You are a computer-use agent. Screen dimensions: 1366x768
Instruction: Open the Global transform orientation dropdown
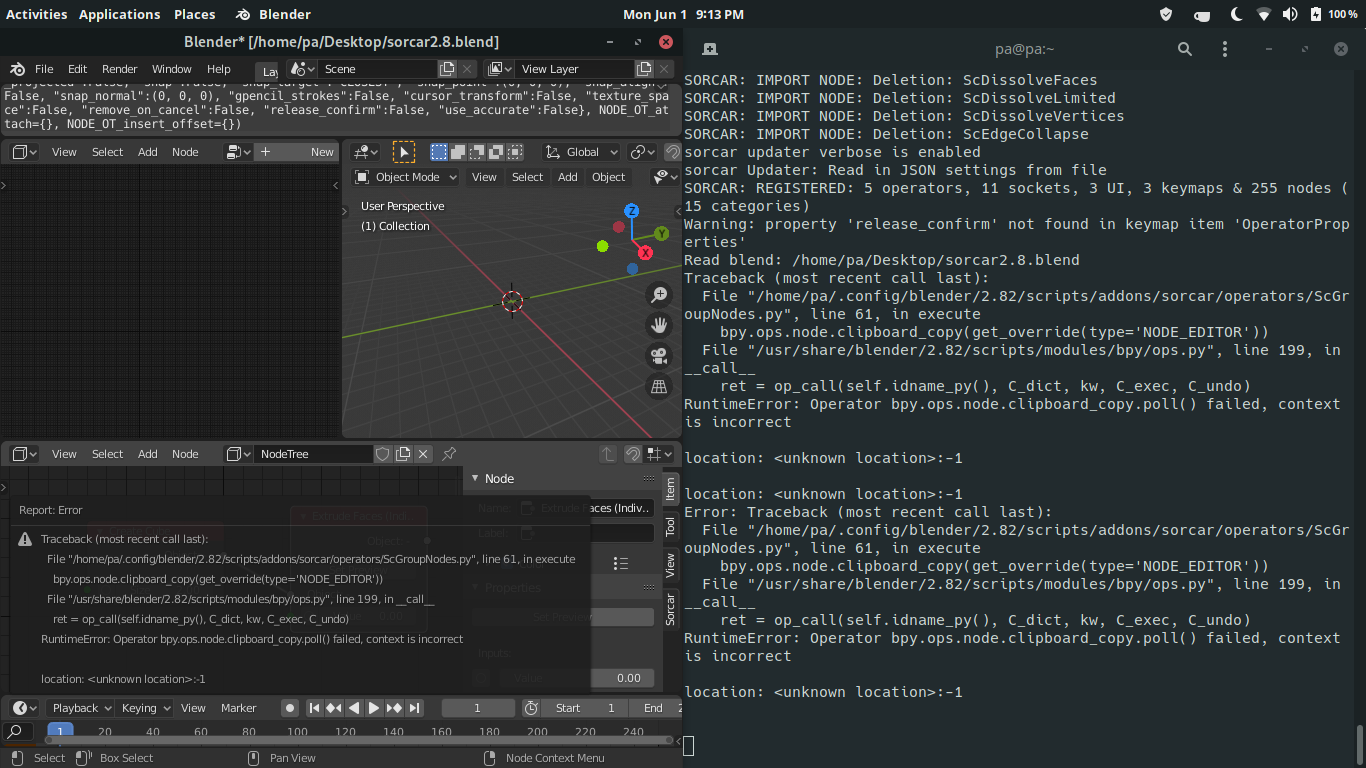tap(582, 152)
